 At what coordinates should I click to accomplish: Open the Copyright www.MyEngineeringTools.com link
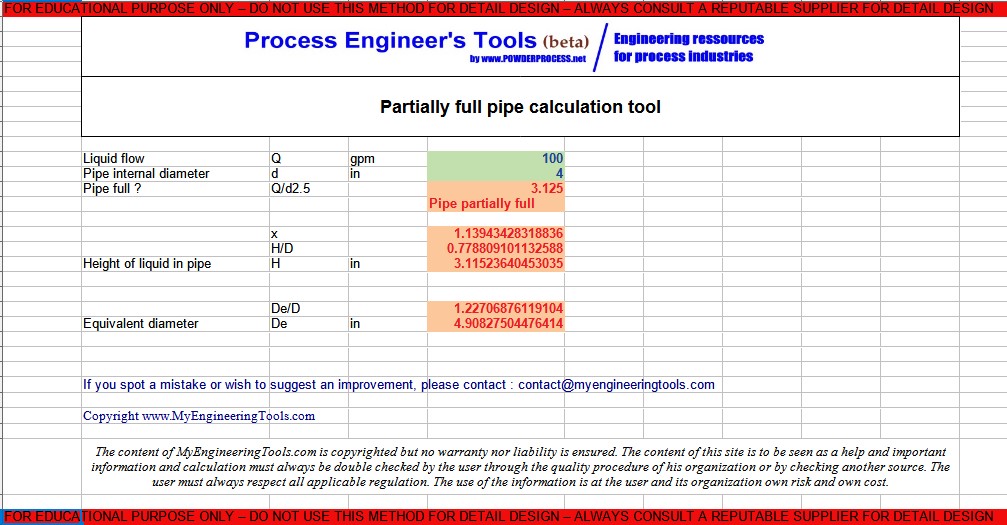pos(199,416)
